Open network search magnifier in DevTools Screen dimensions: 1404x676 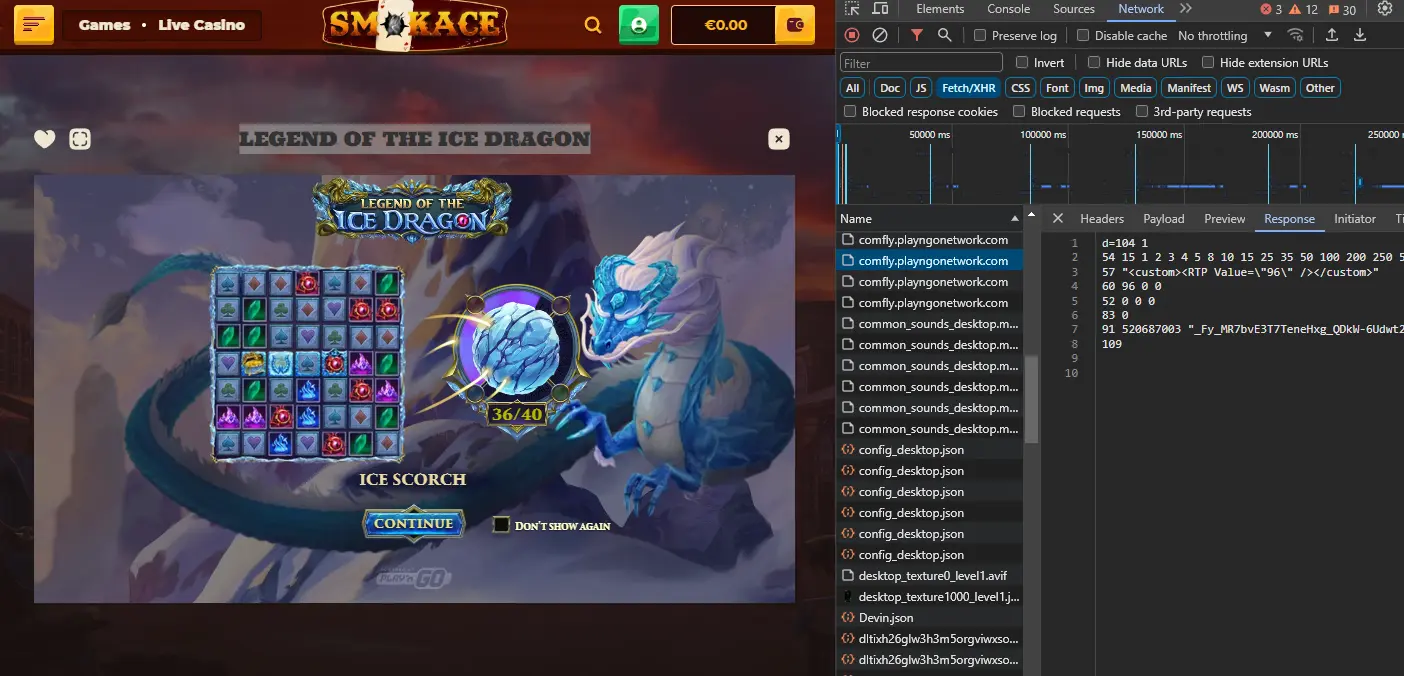945,35
